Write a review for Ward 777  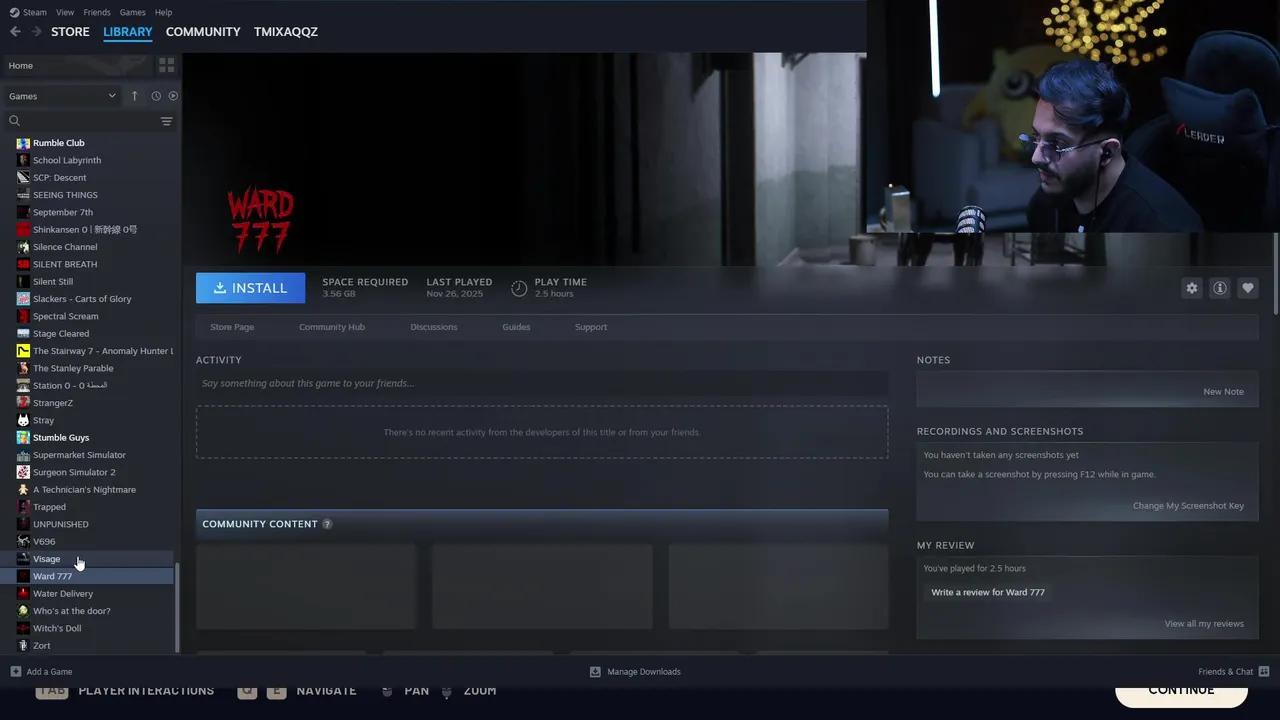click(x=988, y=592)
